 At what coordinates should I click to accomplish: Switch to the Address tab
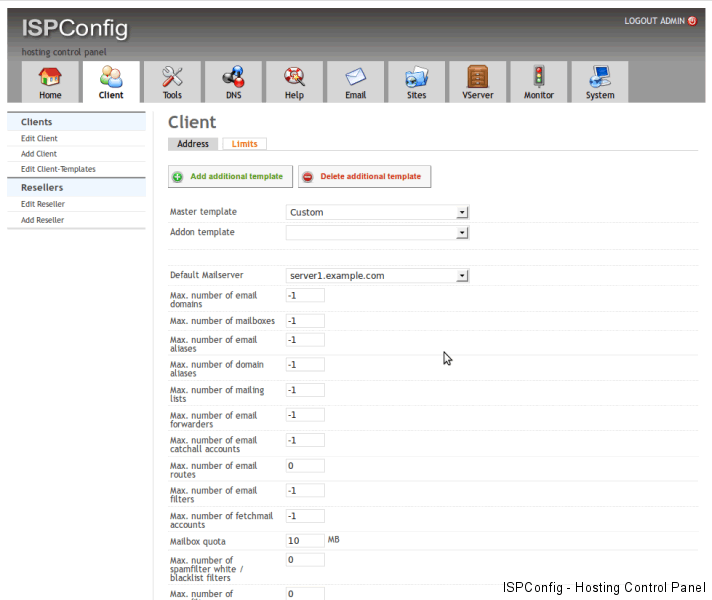click(x=193, y=144)
